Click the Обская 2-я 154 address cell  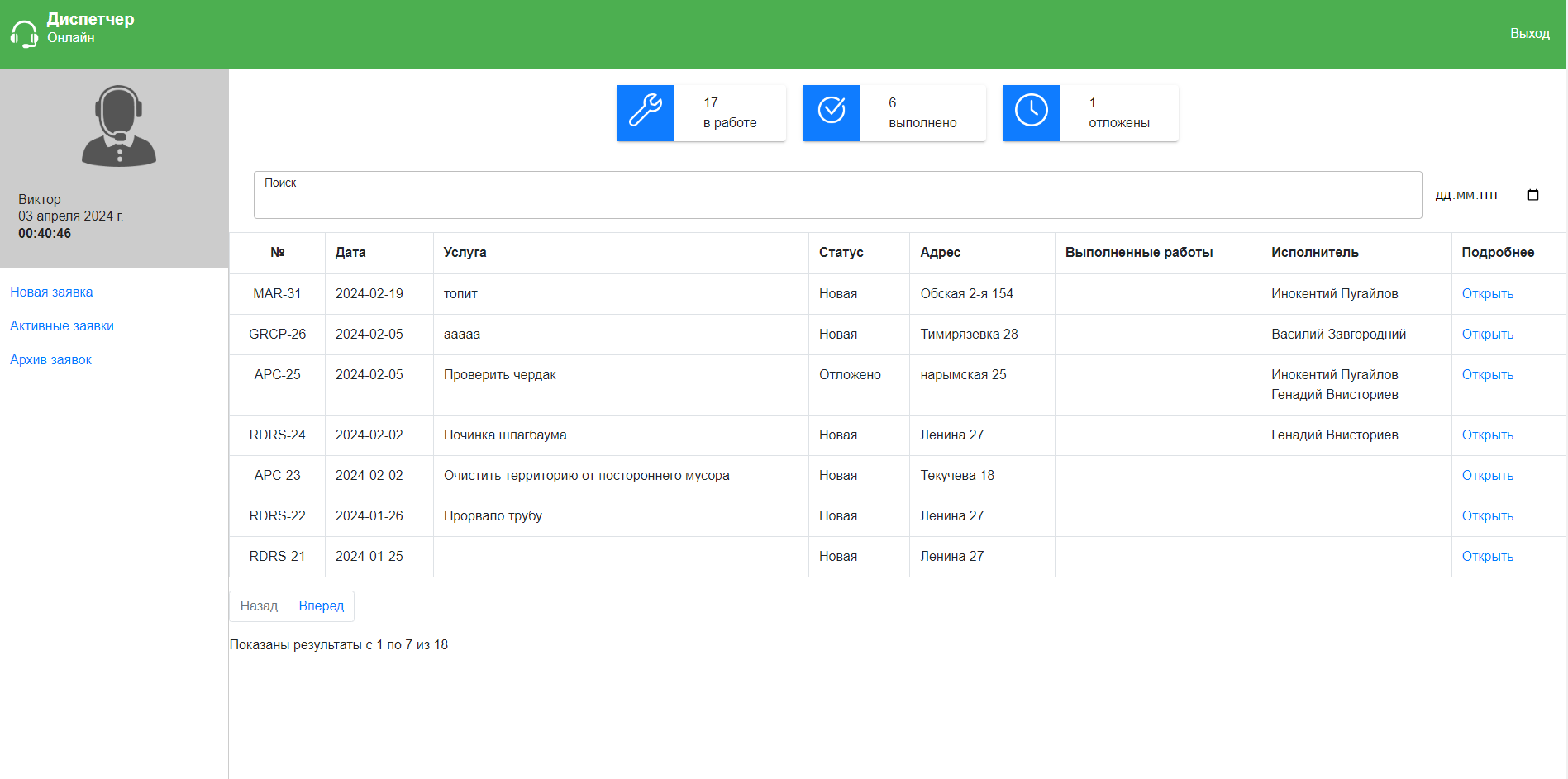982,293
